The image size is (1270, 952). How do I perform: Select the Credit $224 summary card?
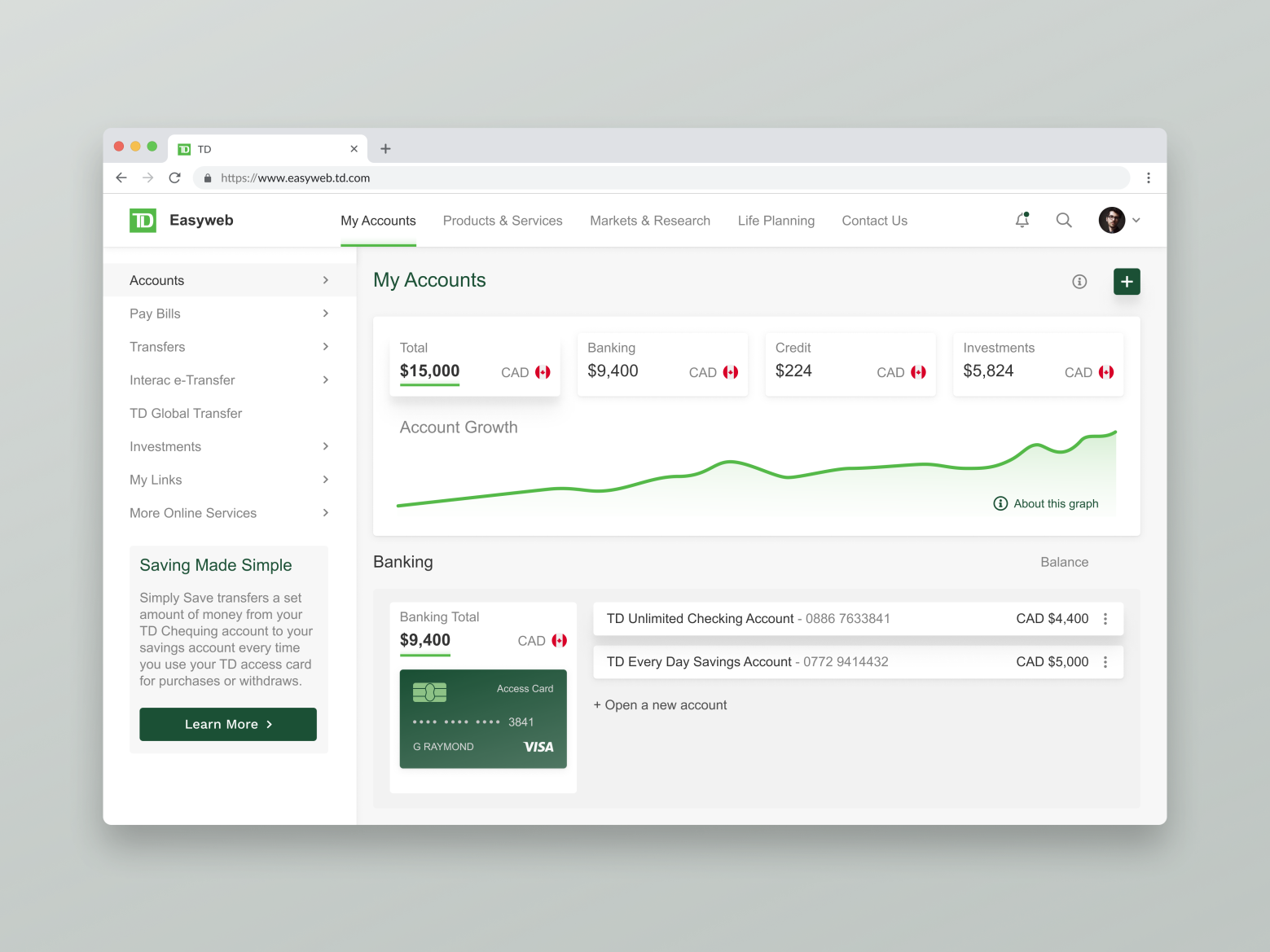click(850, 364)
